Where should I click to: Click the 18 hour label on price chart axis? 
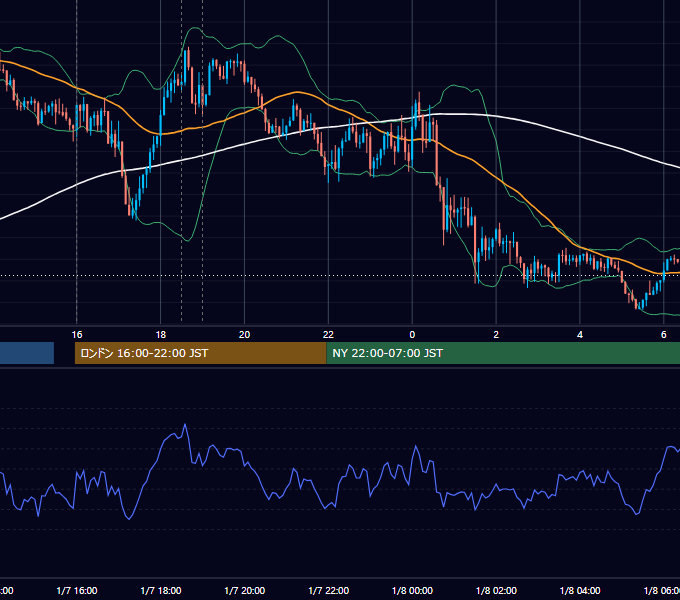point(160,334)
